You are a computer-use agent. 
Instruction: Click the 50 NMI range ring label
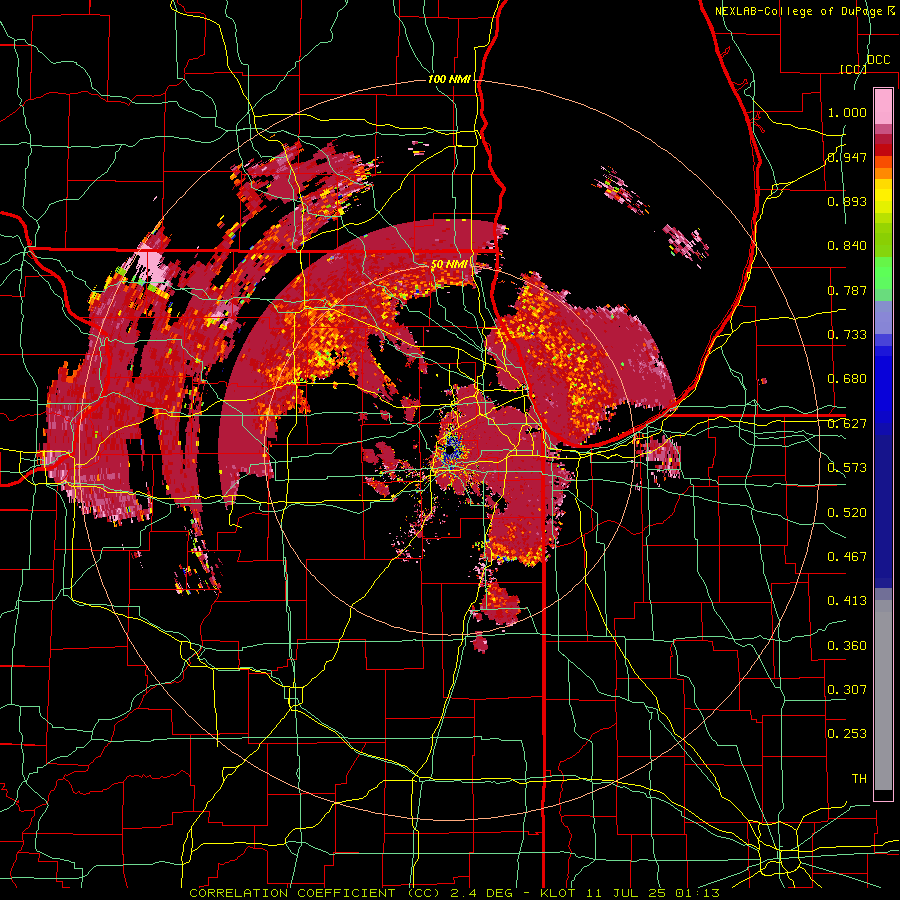[x=449, y=265]
